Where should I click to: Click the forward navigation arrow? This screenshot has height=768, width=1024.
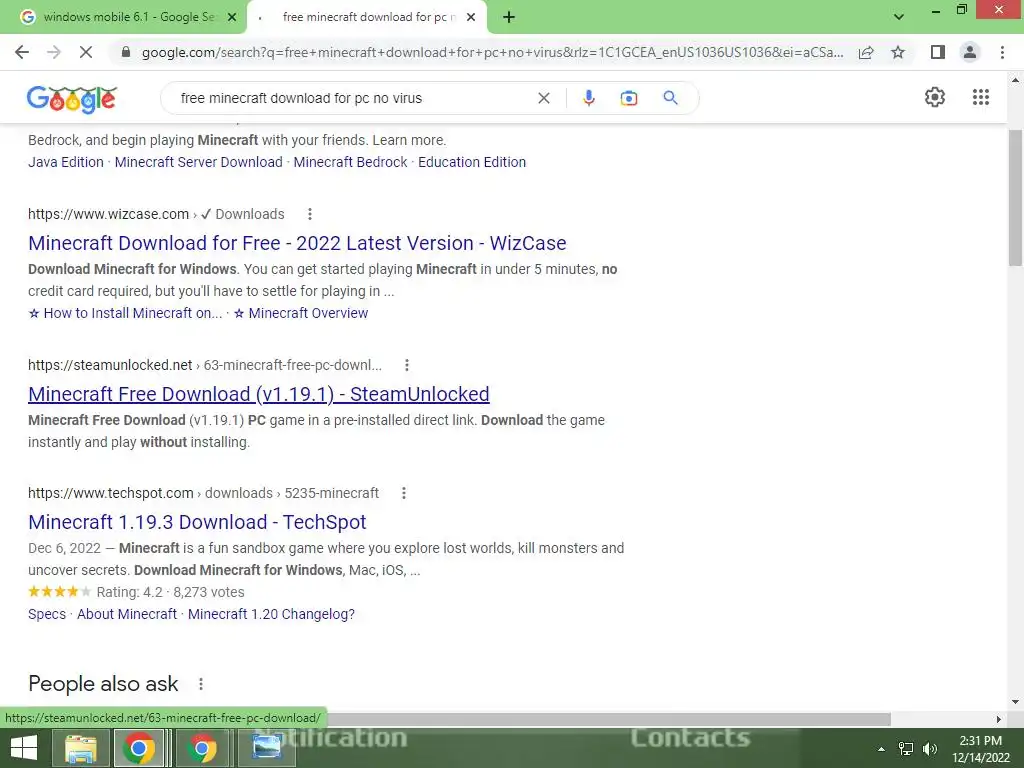[54, 52]
